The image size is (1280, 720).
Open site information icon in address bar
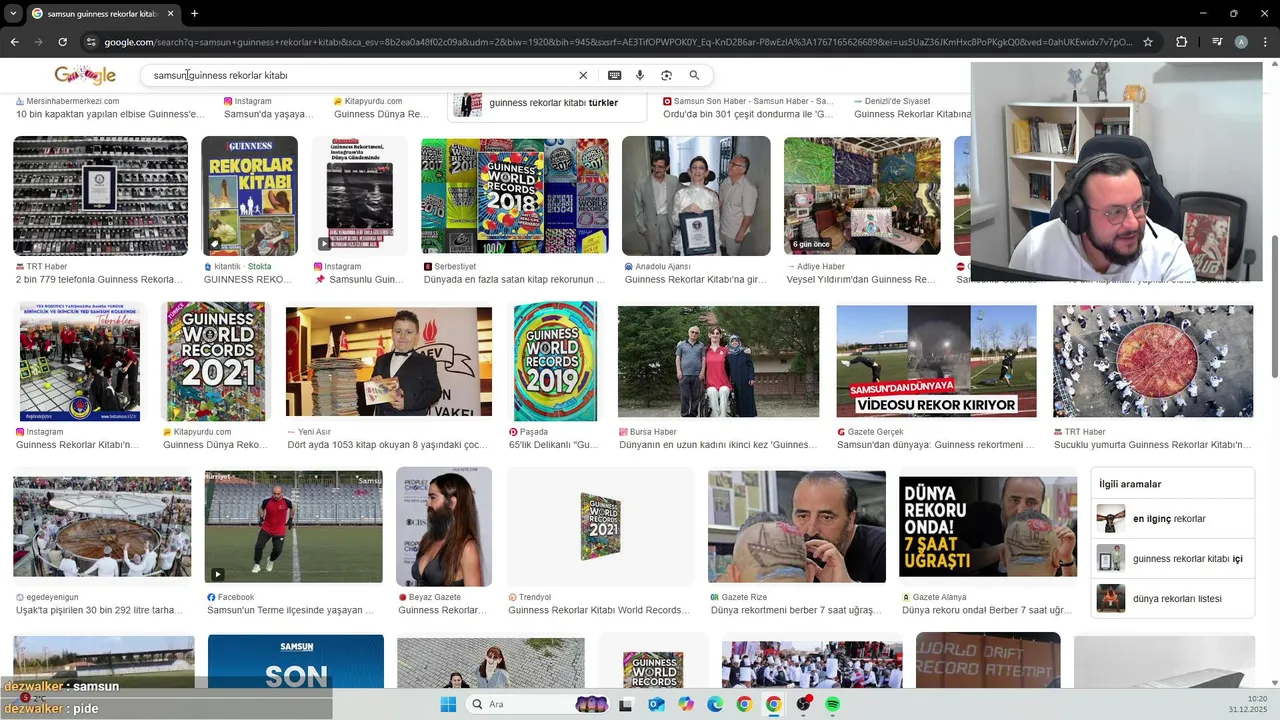click(x=91, y=42)
